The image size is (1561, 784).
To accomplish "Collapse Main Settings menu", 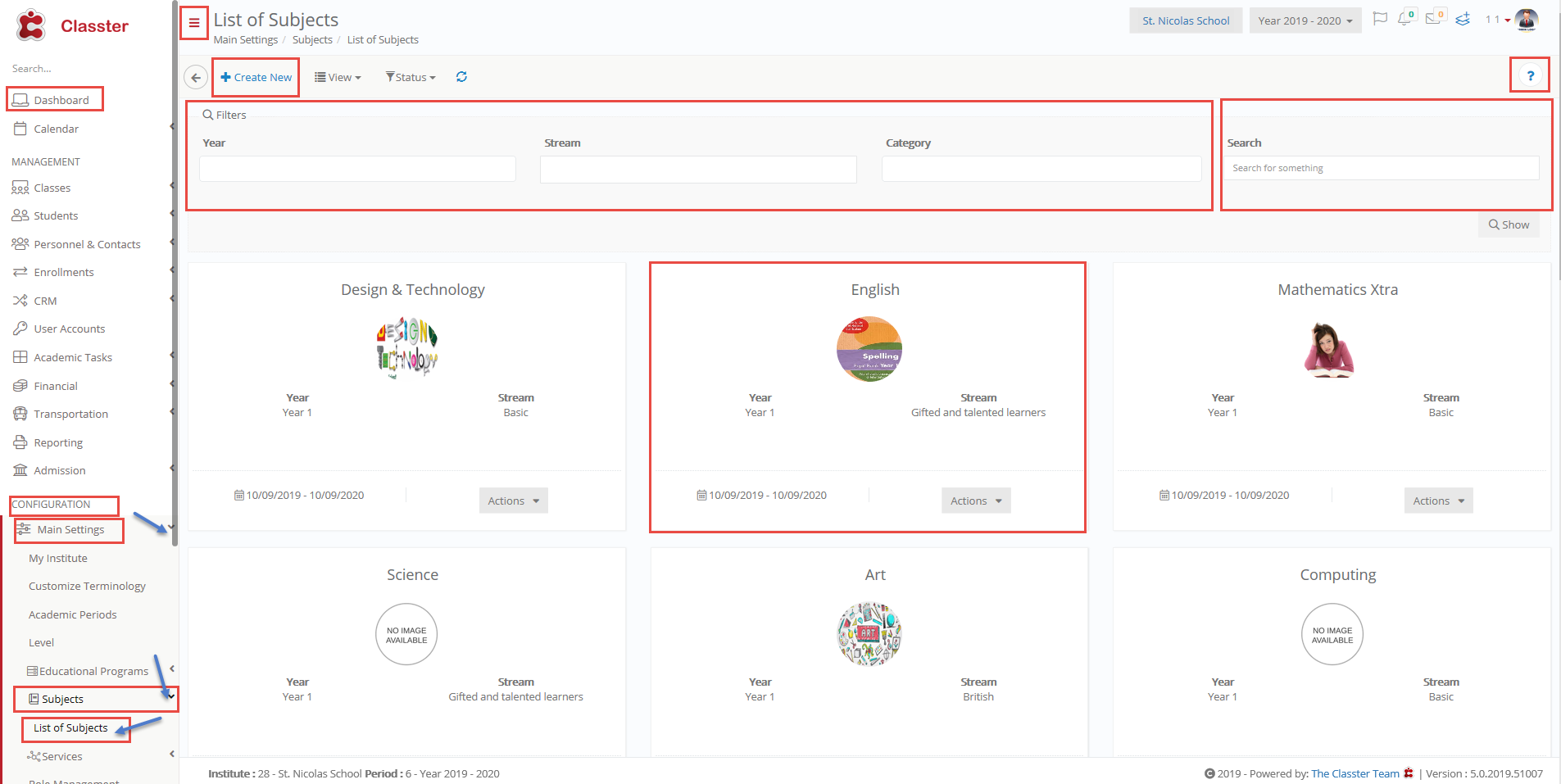I will tap(69, 530).
